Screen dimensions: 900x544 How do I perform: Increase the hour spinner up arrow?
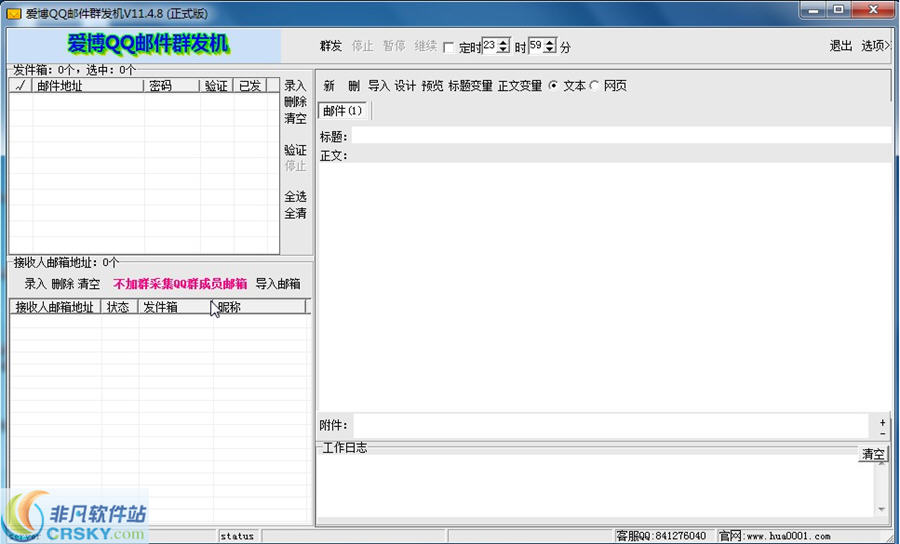tap(503, 42)
